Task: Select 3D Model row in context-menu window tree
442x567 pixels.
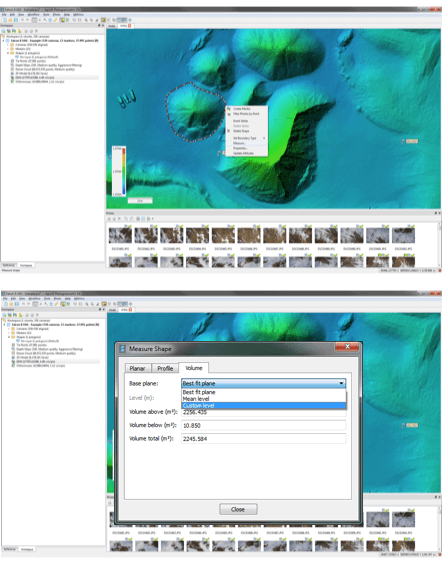Action: click(x=30, y=73)
